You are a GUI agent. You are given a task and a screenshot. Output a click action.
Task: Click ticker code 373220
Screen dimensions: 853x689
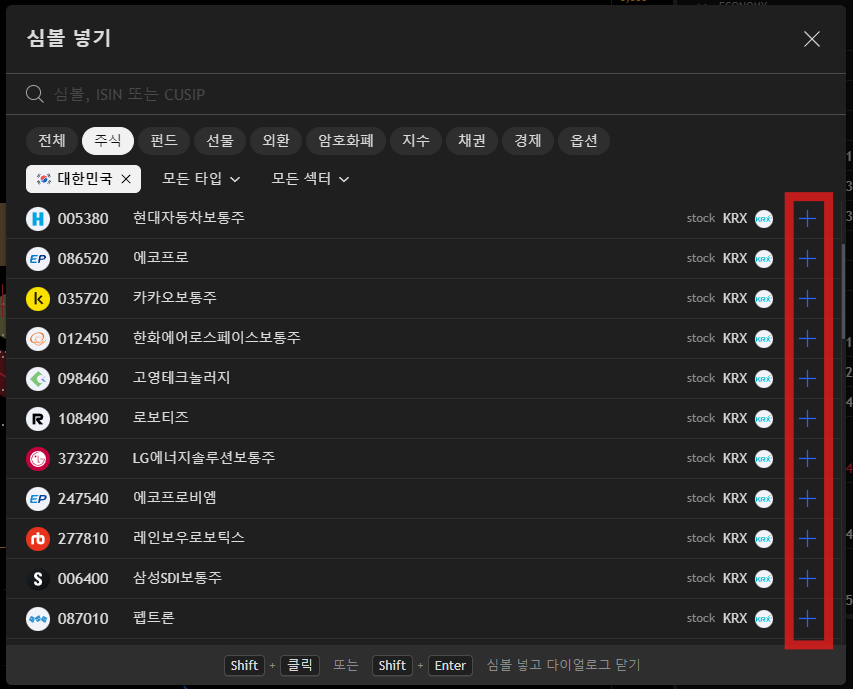[83, 459]
